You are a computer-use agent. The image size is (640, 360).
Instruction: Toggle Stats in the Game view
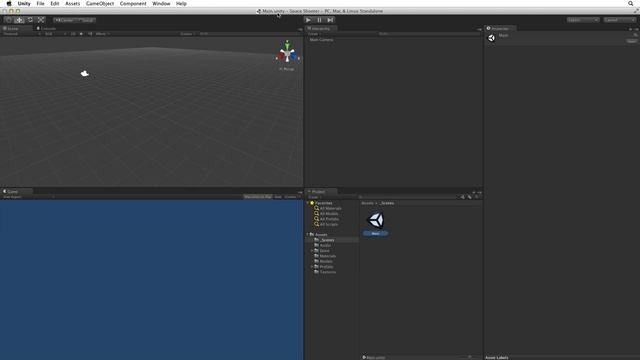(278, 197)
